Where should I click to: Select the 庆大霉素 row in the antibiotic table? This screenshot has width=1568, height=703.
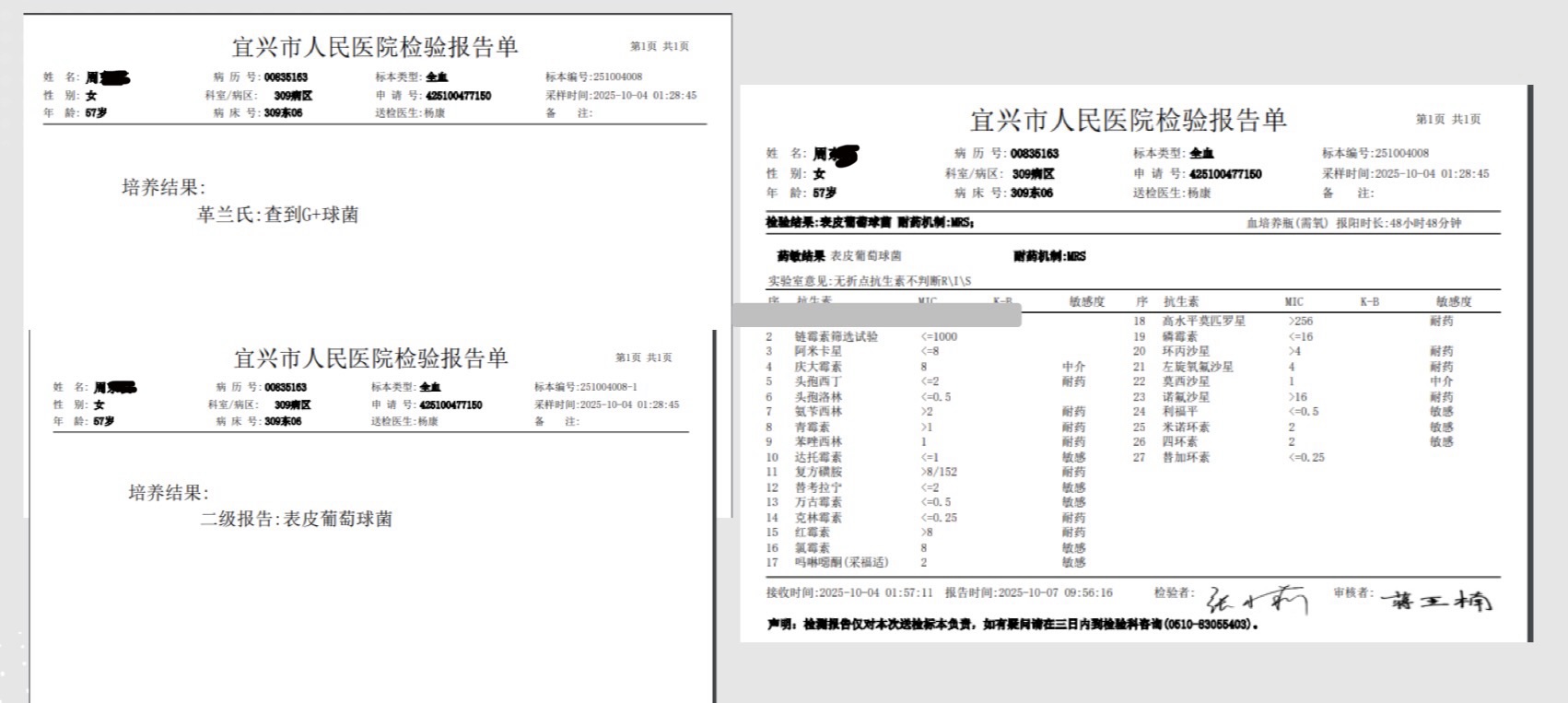tap(818, 367)
